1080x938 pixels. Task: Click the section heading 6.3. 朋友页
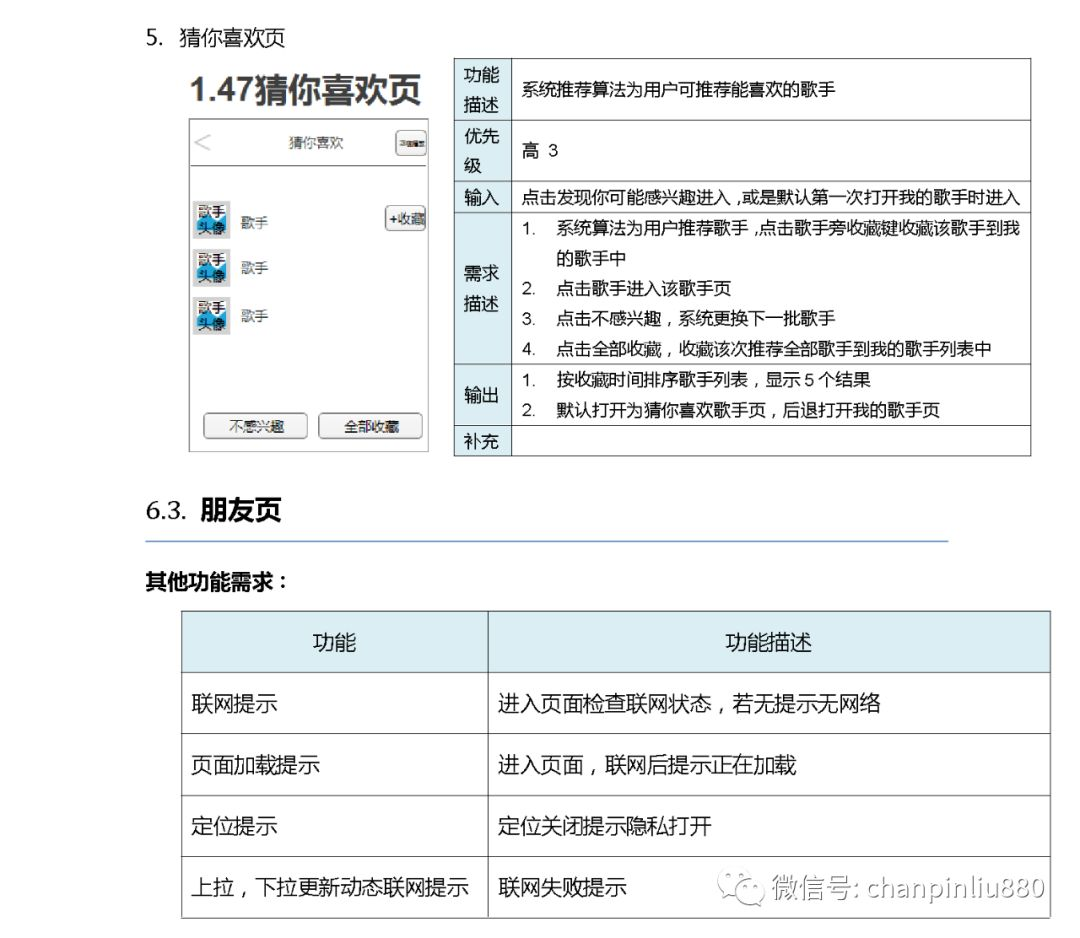coord(214,510)
